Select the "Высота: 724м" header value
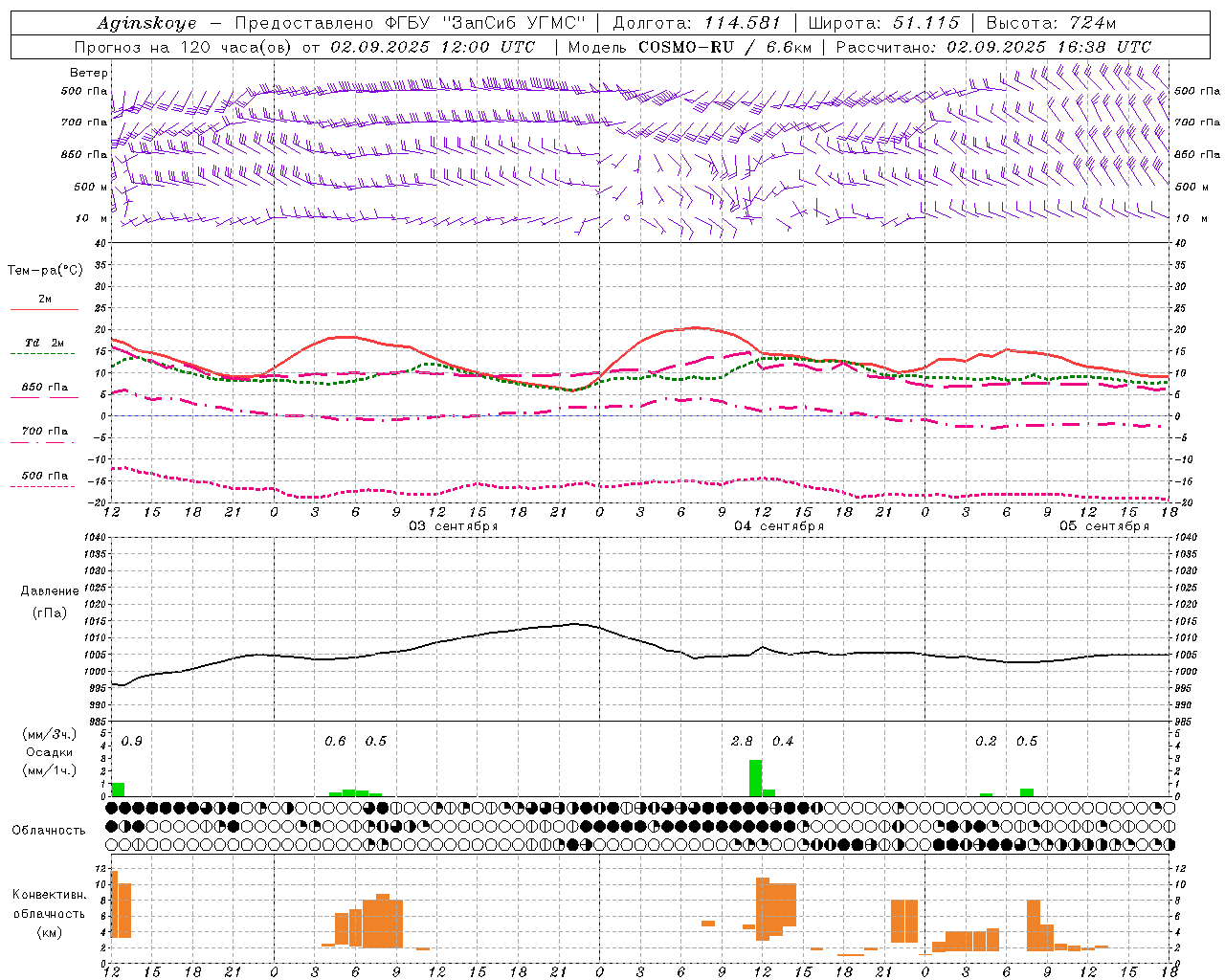 pos(1051,23)
